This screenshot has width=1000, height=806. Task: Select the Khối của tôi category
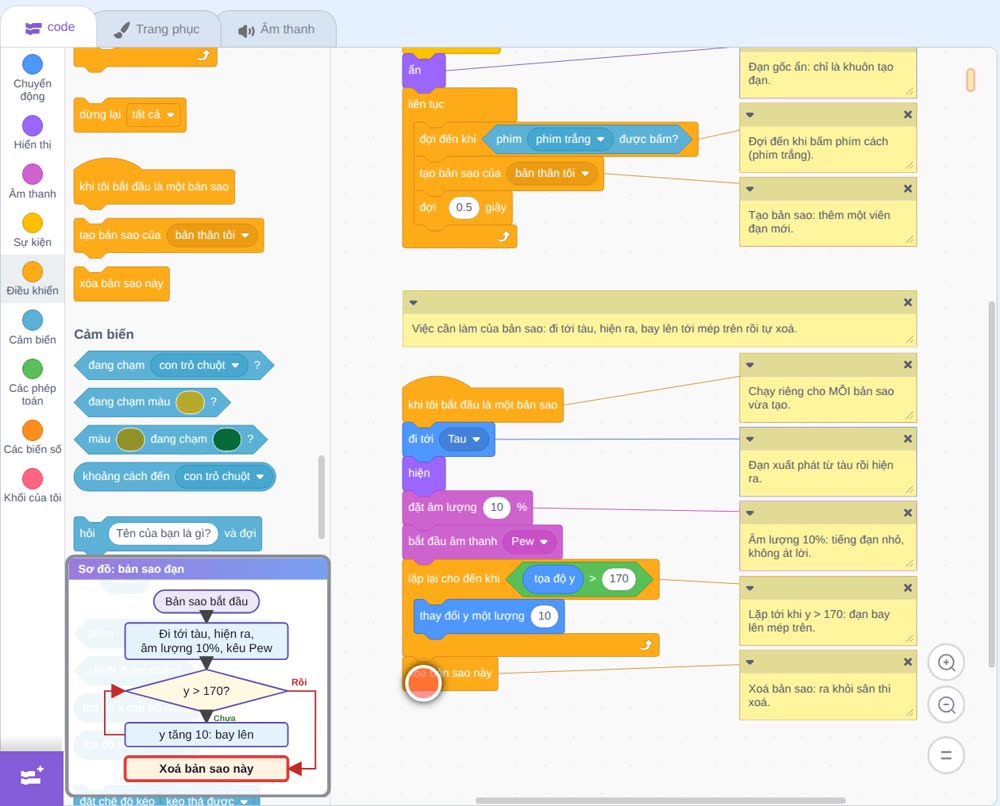(x=32, y=485)
